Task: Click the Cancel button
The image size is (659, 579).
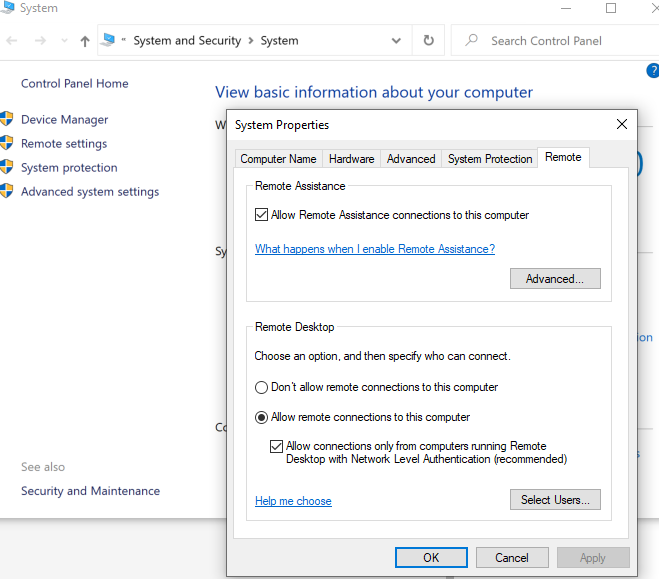Action: pos(512,558)
